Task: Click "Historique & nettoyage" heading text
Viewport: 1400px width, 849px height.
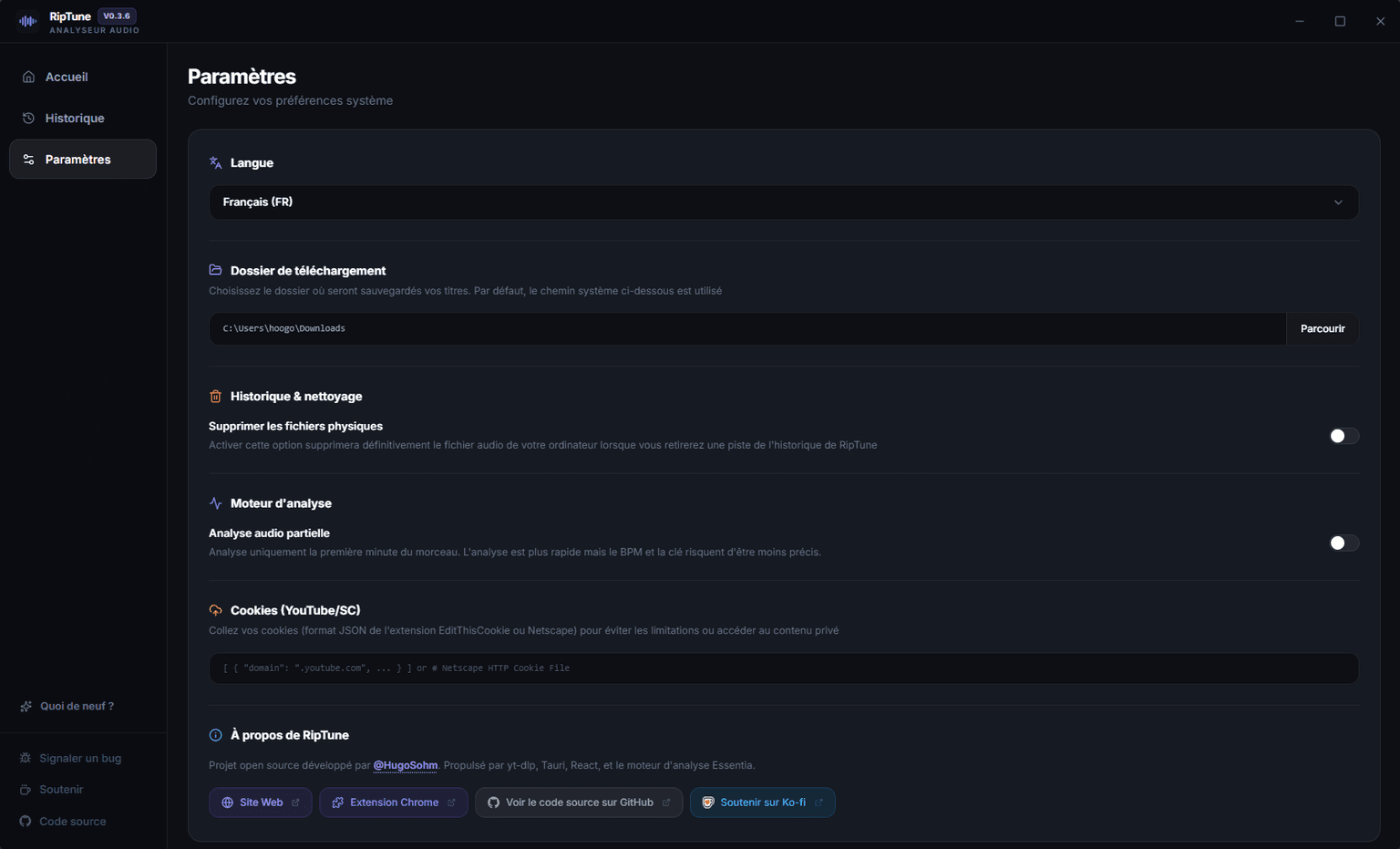Action: click(296, 397)
